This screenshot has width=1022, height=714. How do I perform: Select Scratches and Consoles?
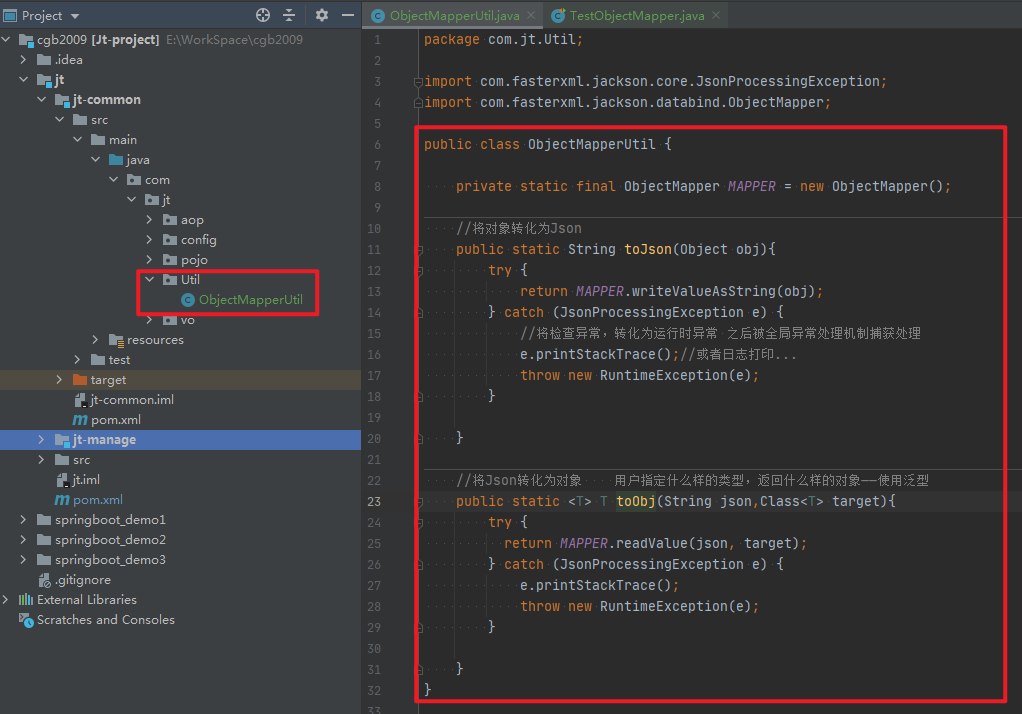pos(106,619)
